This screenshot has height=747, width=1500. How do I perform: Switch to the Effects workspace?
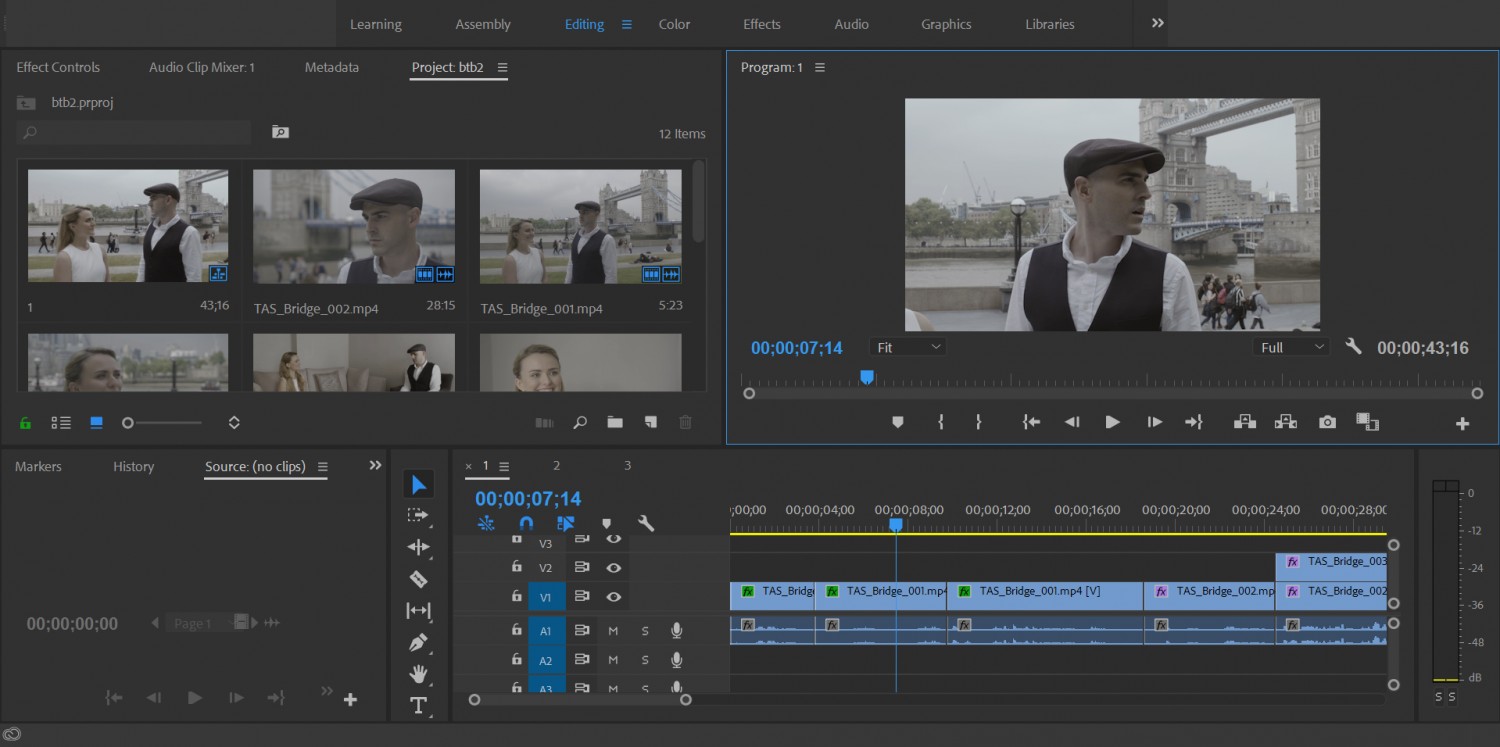pos(762,24)
